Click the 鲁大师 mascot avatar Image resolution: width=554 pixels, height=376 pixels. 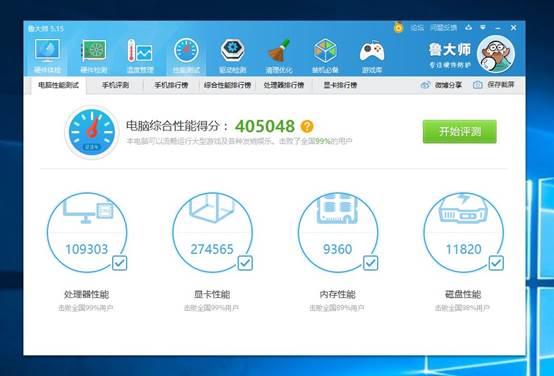(496, 54)
